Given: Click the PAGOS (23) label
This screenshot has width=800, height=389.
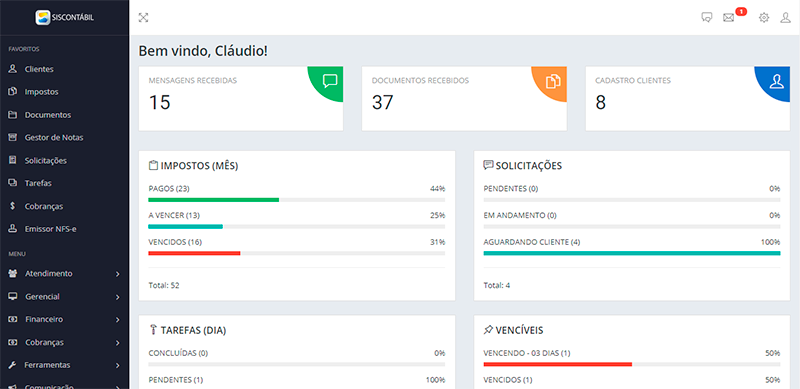Looking at the screenshot, I should click(x=169, y=189).
